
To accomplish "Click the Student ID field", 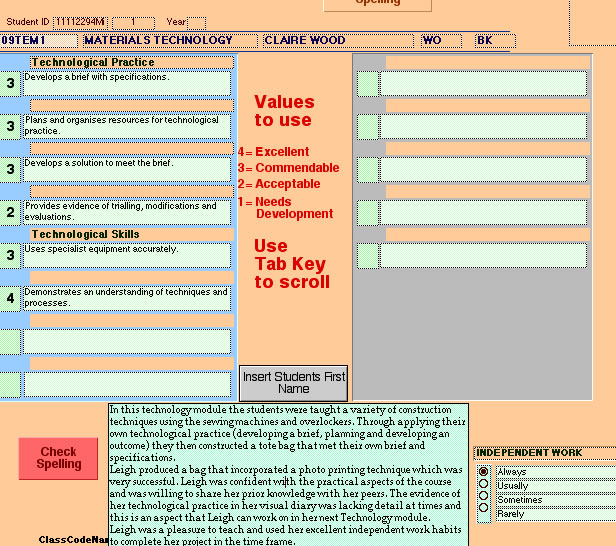I will click(x=81, y=22).
